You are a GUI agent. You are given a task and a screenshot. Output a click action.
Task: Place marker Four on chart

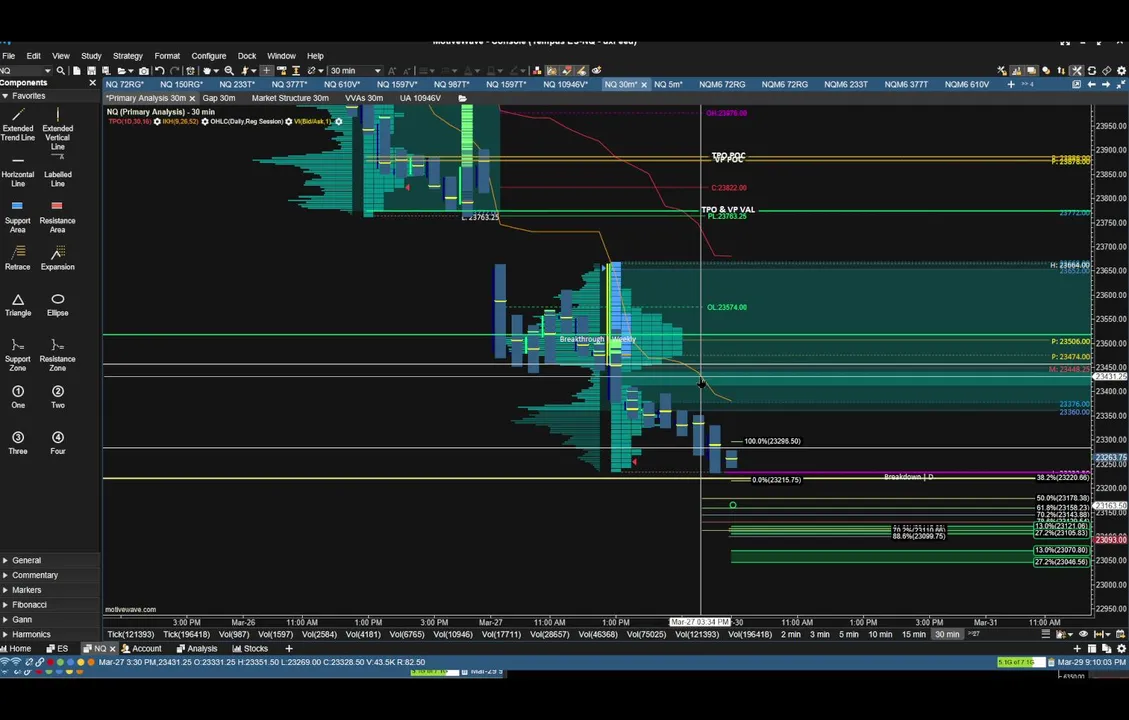tap(58, 443)
